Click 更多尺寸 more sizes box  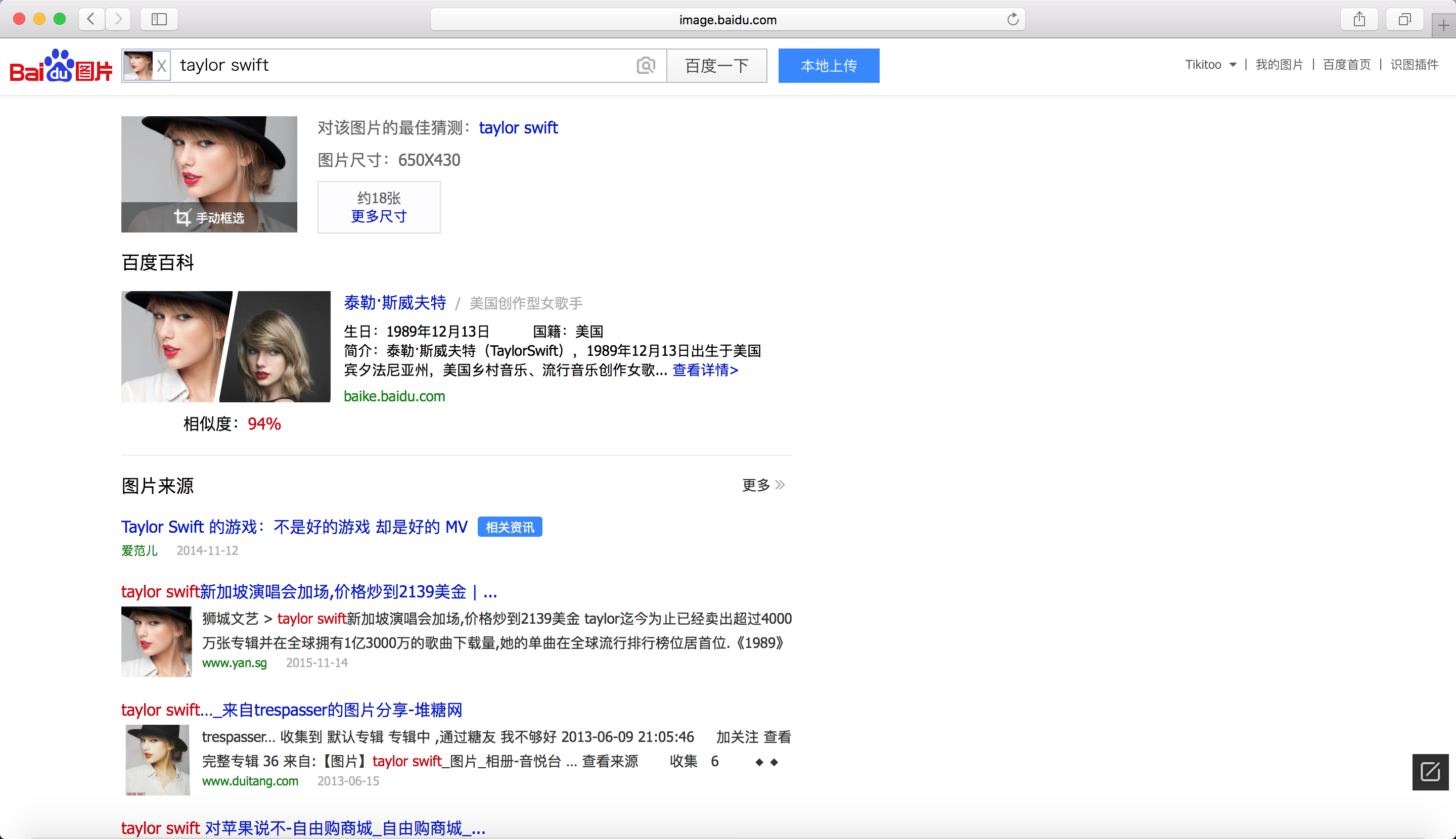pyautogui.click(x=379, y=207)
